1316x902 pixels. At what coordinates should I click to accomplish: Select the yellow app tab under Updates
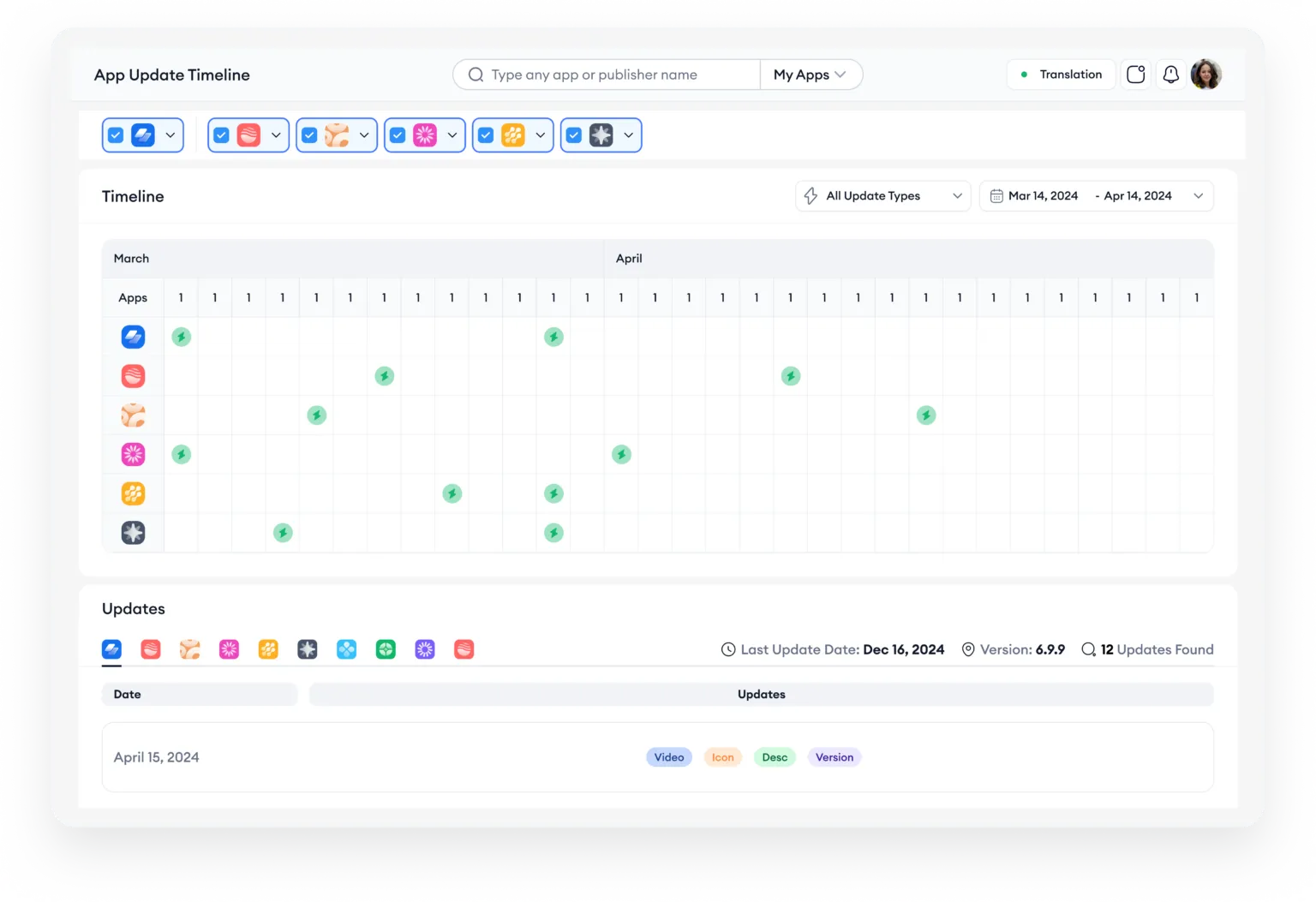[x=268, y=649]
